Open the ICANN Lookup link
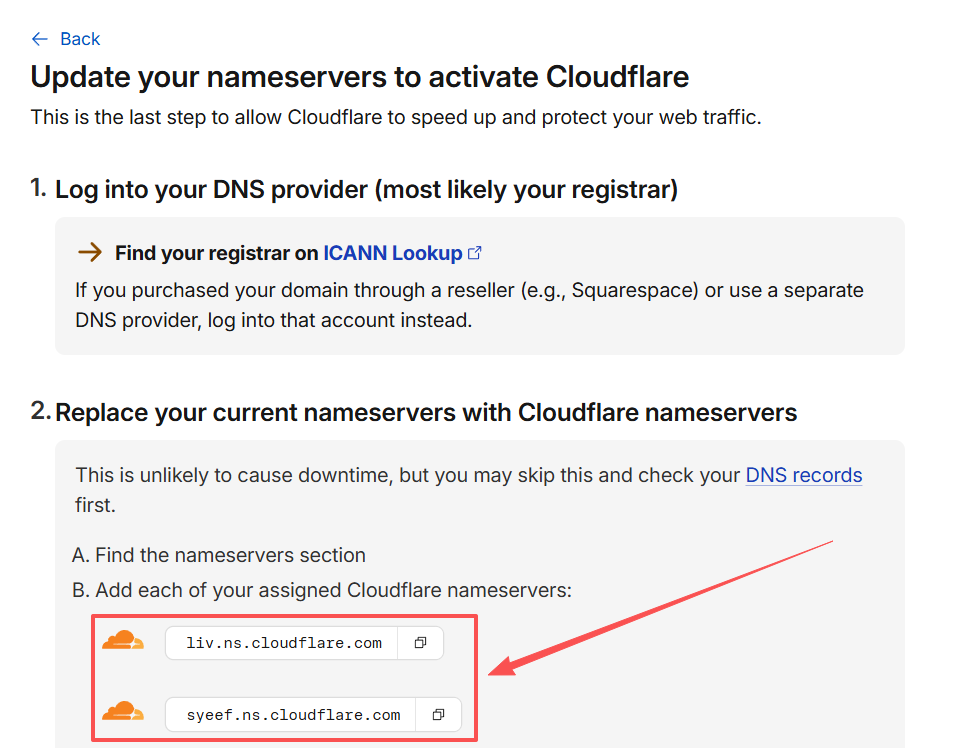The height and width of the screenshot is (748, 957). point(392,253)
